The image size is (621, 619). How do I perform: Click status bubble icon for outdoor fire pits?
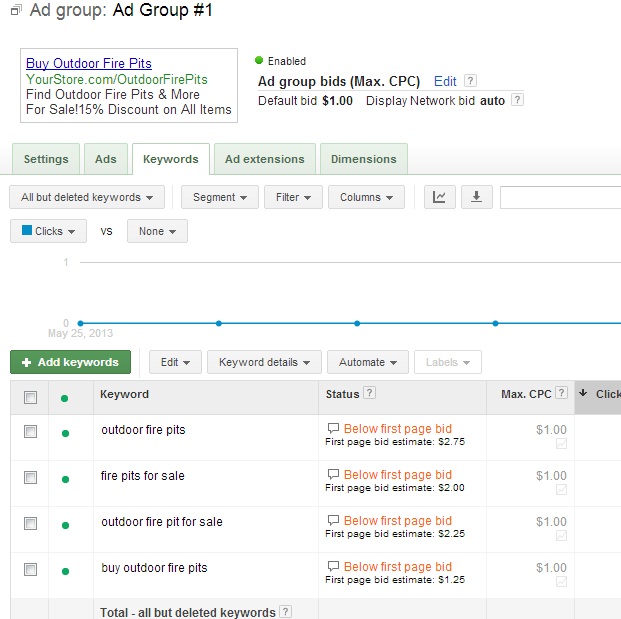[x=333, y=428]
